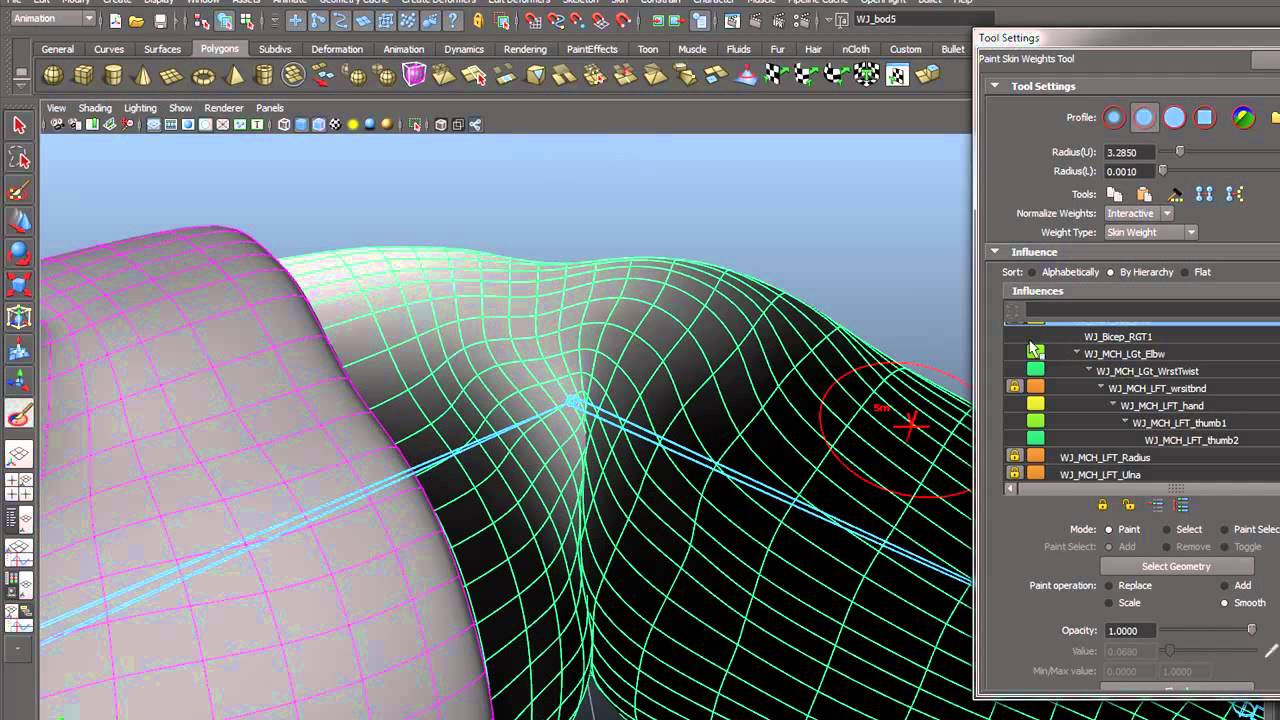Choose the Square brush profile
The image size is (1280, 720).
click(x=1204, y=118)
